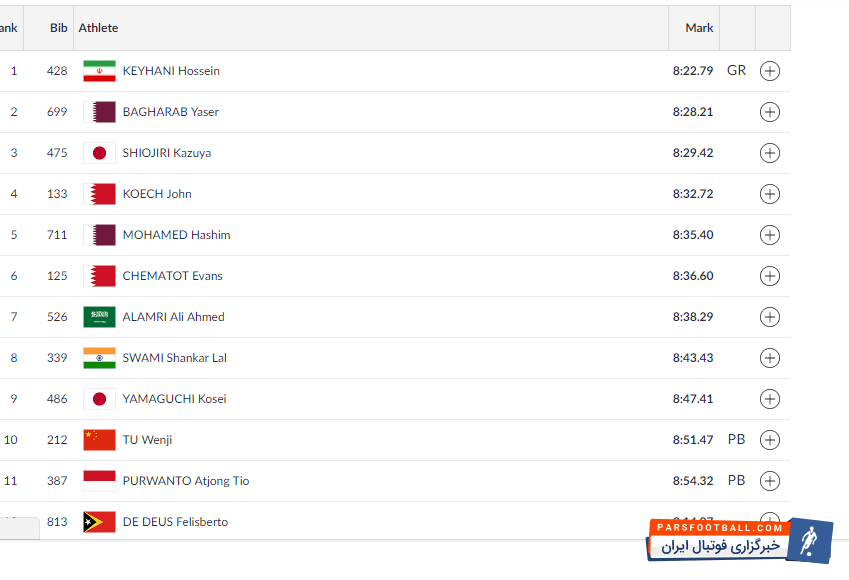Click the Bib column header
This screenshot has height=580, width=849.
click(59, 28)
